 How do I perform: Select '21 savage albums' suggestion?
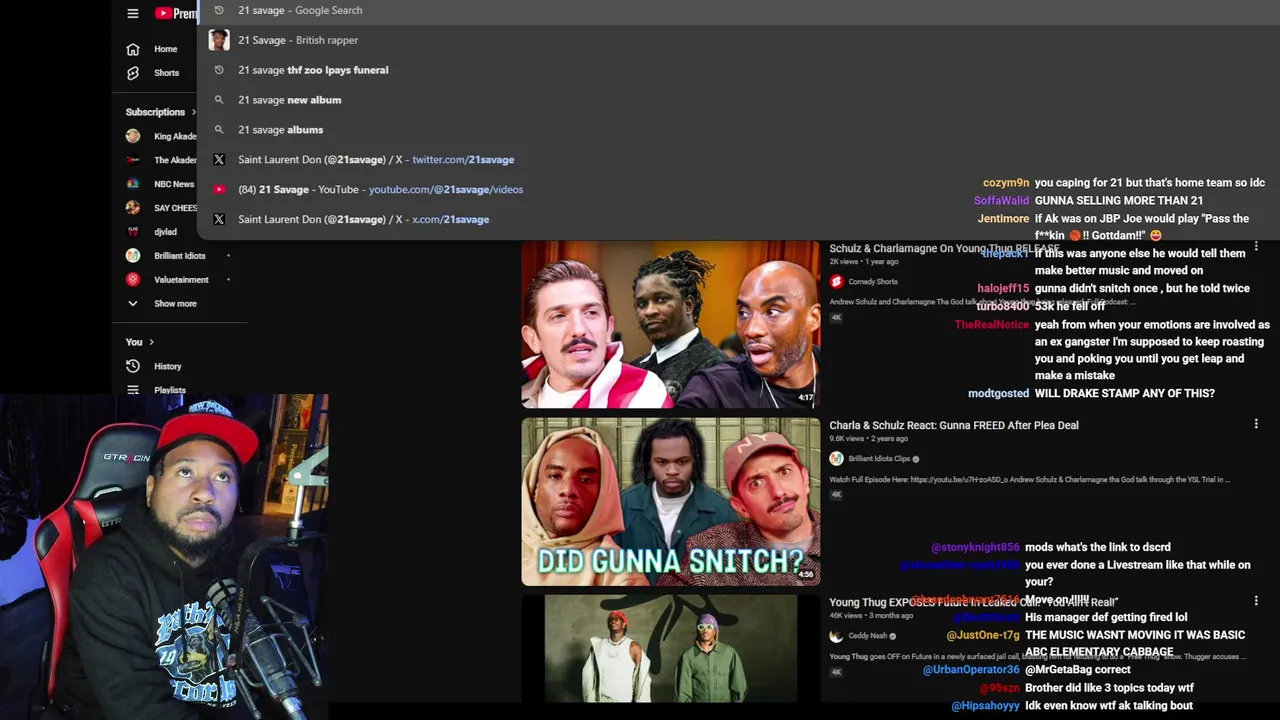click(280, 130)
